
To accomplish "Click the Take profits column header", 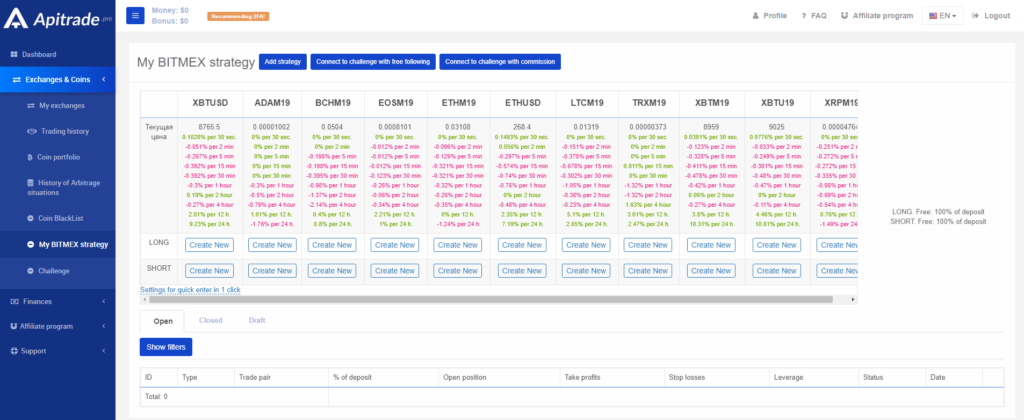I will (x=611, y=378).
